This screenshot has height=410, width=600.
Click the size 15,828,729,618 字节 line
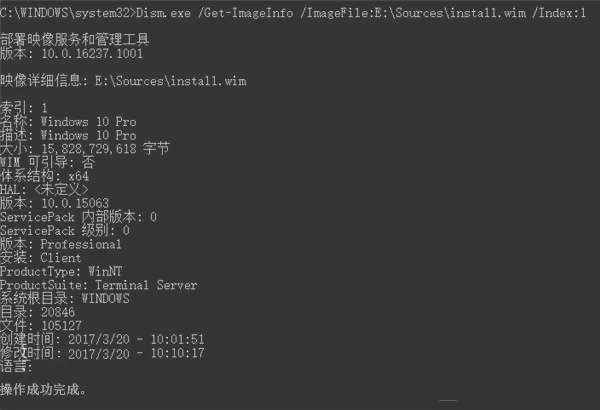85,149
